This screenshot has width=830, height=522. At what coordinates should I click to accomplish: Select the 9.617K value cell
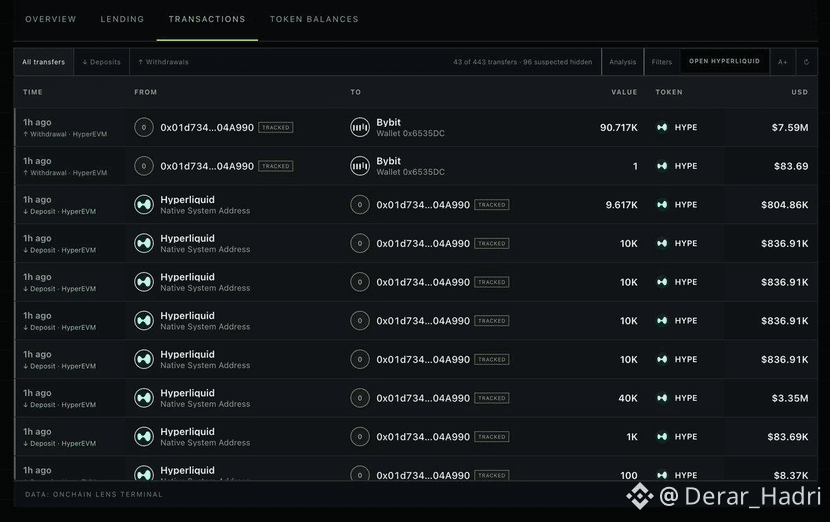[621, 205]
